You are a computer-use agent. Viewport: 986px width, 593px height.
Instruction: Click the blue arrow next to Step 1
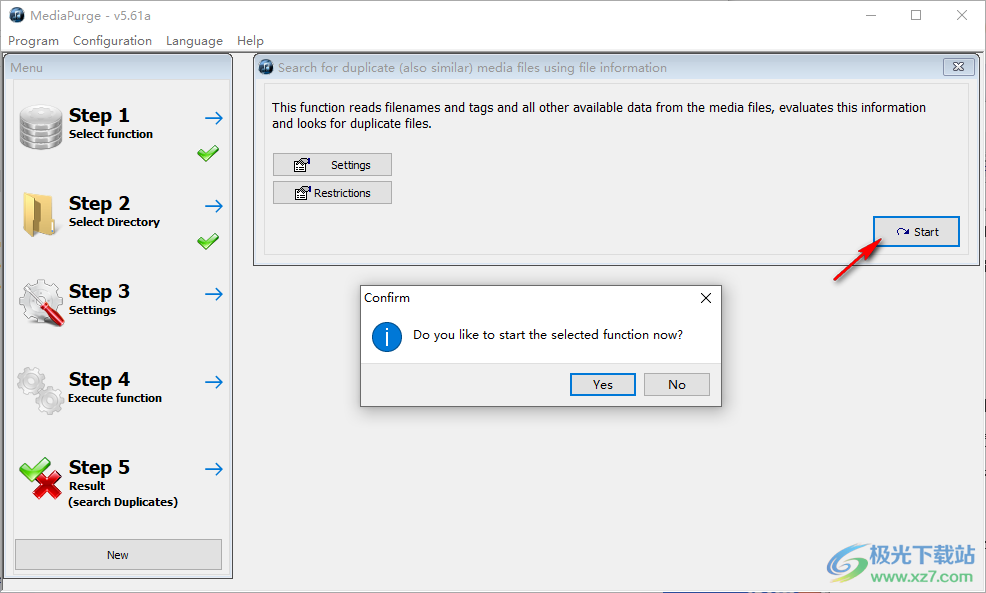coord(213,118)
